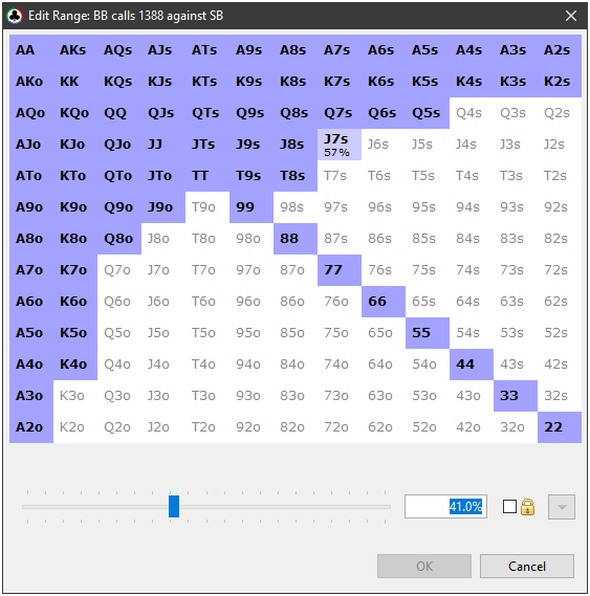The height and width of the screenshot is (596, 590).
Task: Select the unselected T9o cell
Action: coord(207,207)
